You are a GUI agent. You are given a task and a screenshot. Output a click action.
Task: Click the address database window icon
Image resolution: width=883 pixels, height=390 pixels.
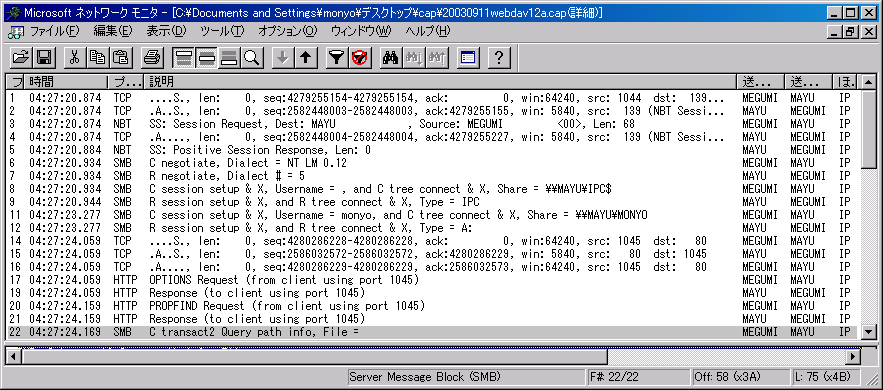click(467, 57)
